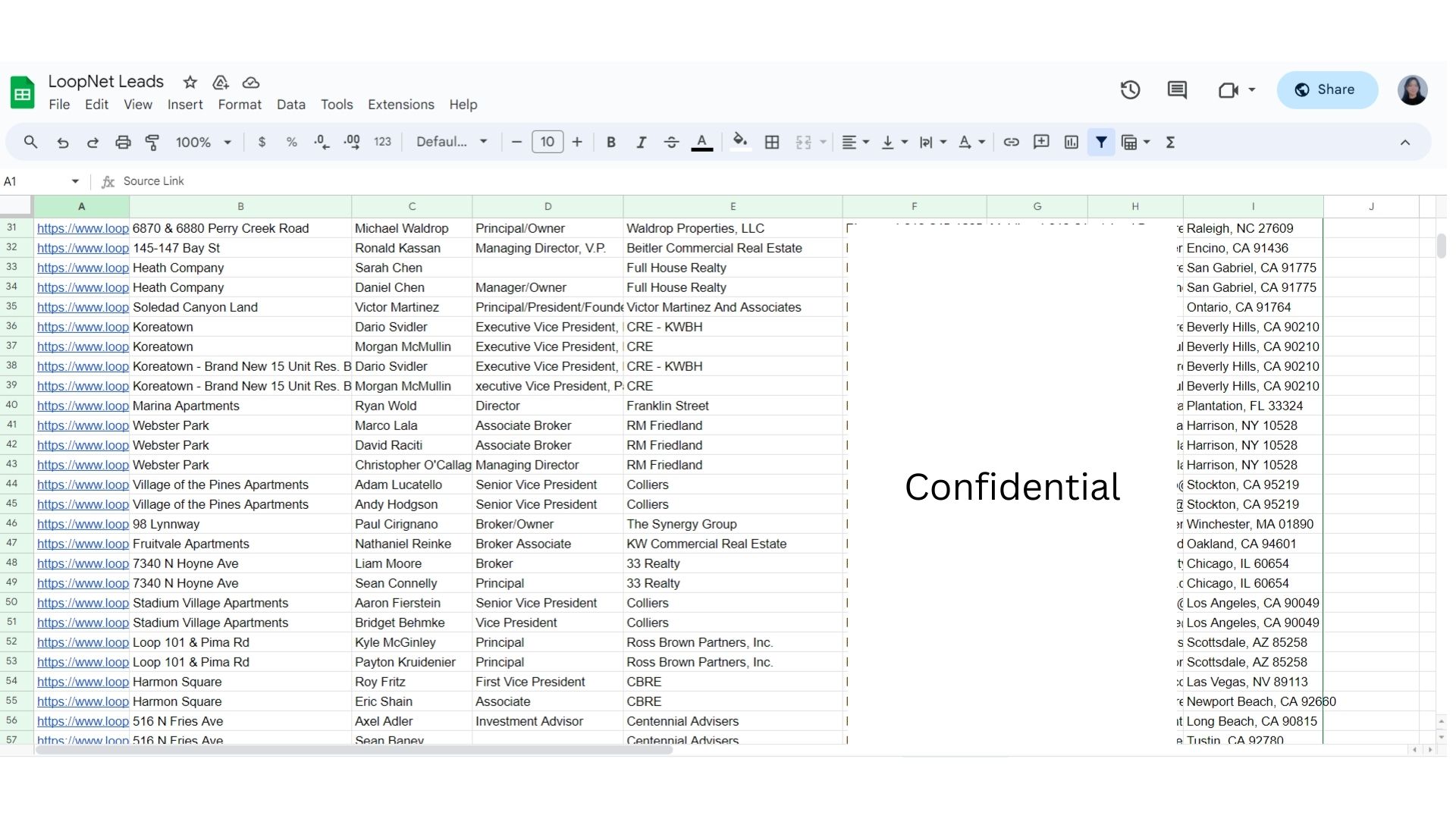
Task: Open the Data menu
Action: [290, 105]
